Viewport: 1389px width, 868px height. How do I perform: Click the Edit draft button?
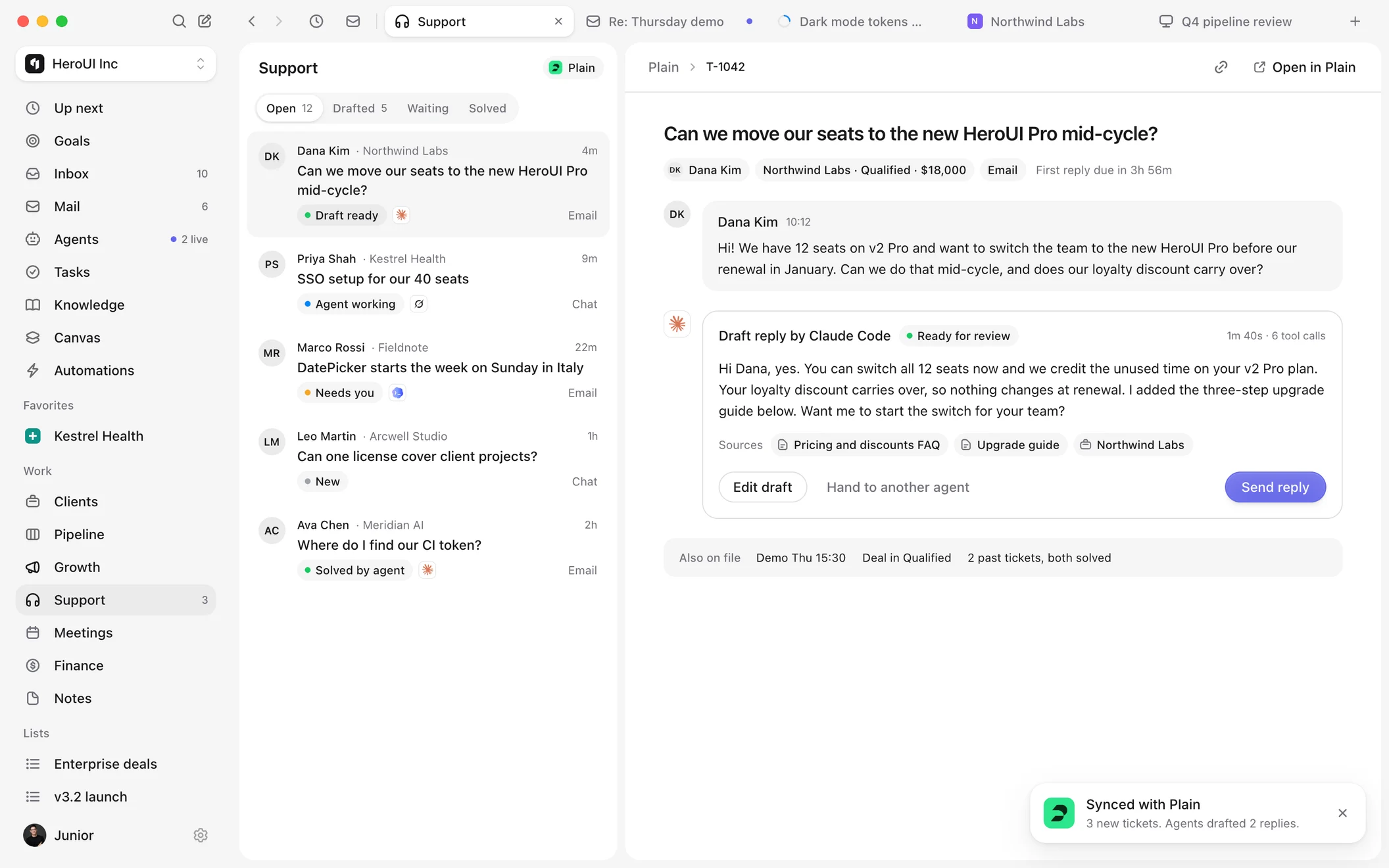pos(762,487)
